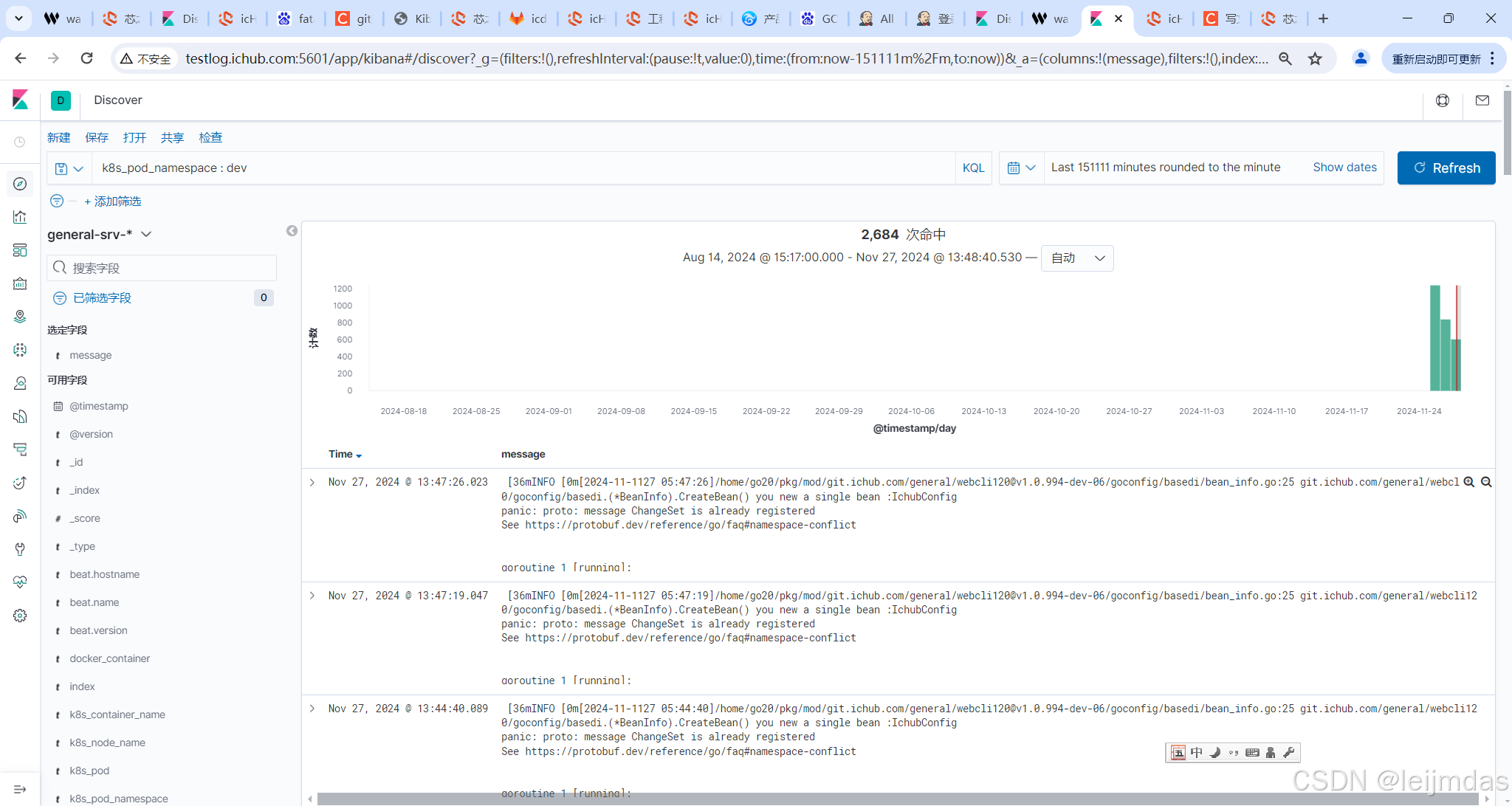Open the Stack Monitoring heartbeat icon

pyautogui.click(x=20, y=582)
